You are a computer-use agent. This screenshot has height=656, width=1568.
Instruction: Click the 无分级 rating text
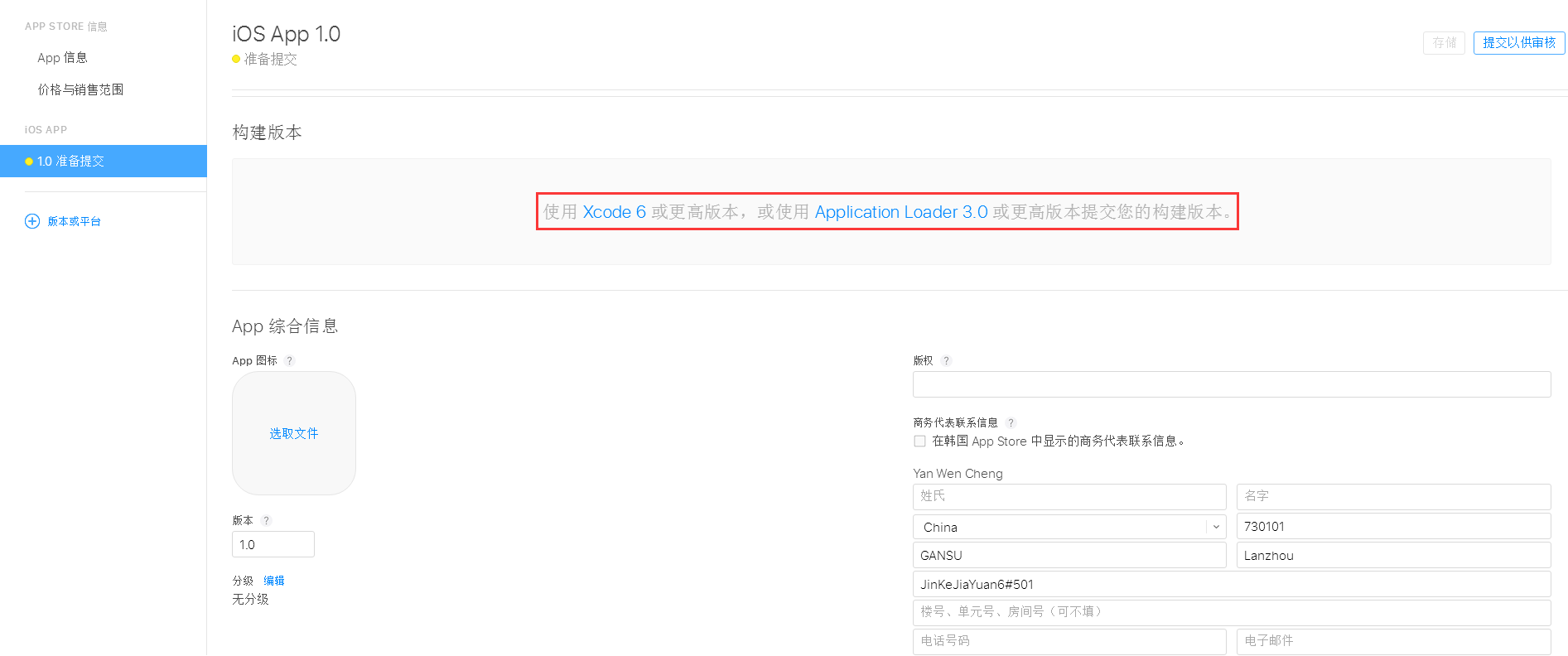[x=250, y=599]
